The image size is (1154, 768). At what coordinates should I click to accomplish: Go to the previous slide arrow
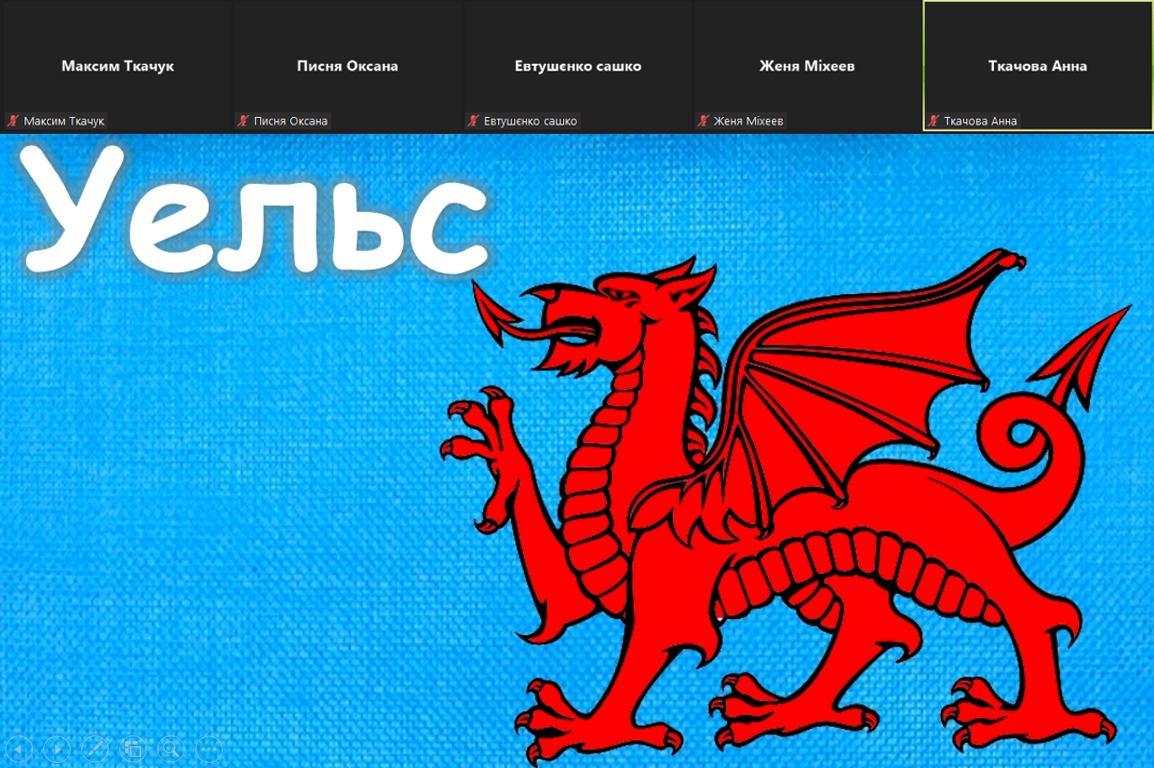tap(20, 747)
